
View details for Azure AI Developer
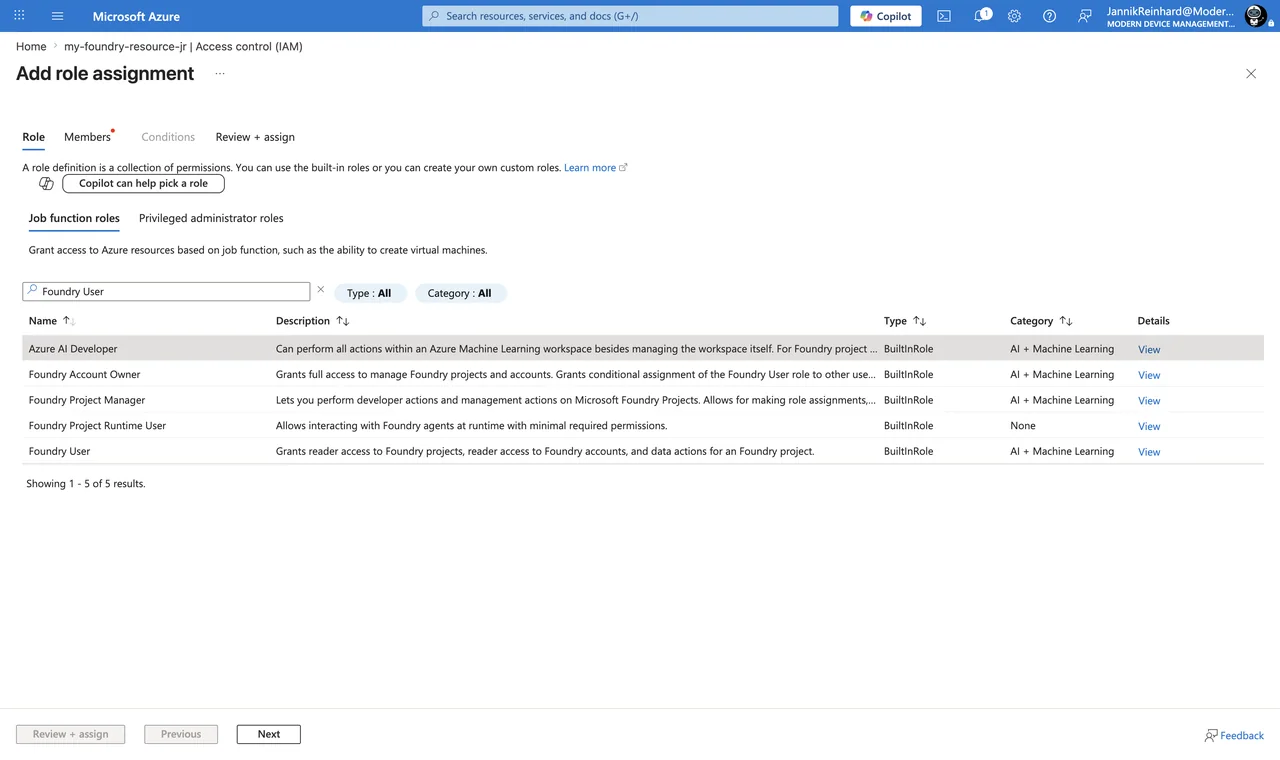coord(1149,350)
